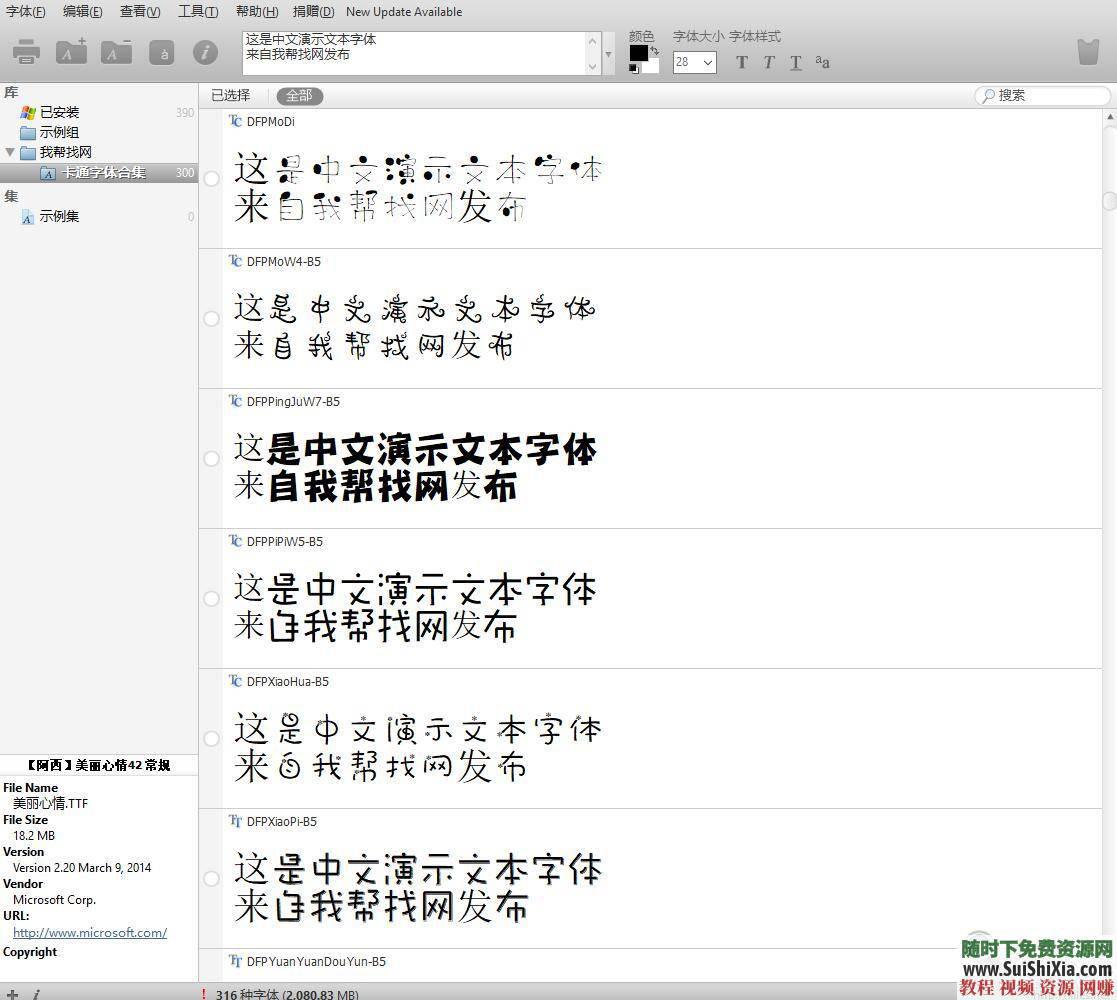Screen dimensions: 1117x1000
Task: Toggle underline font style
Action: 795,63
